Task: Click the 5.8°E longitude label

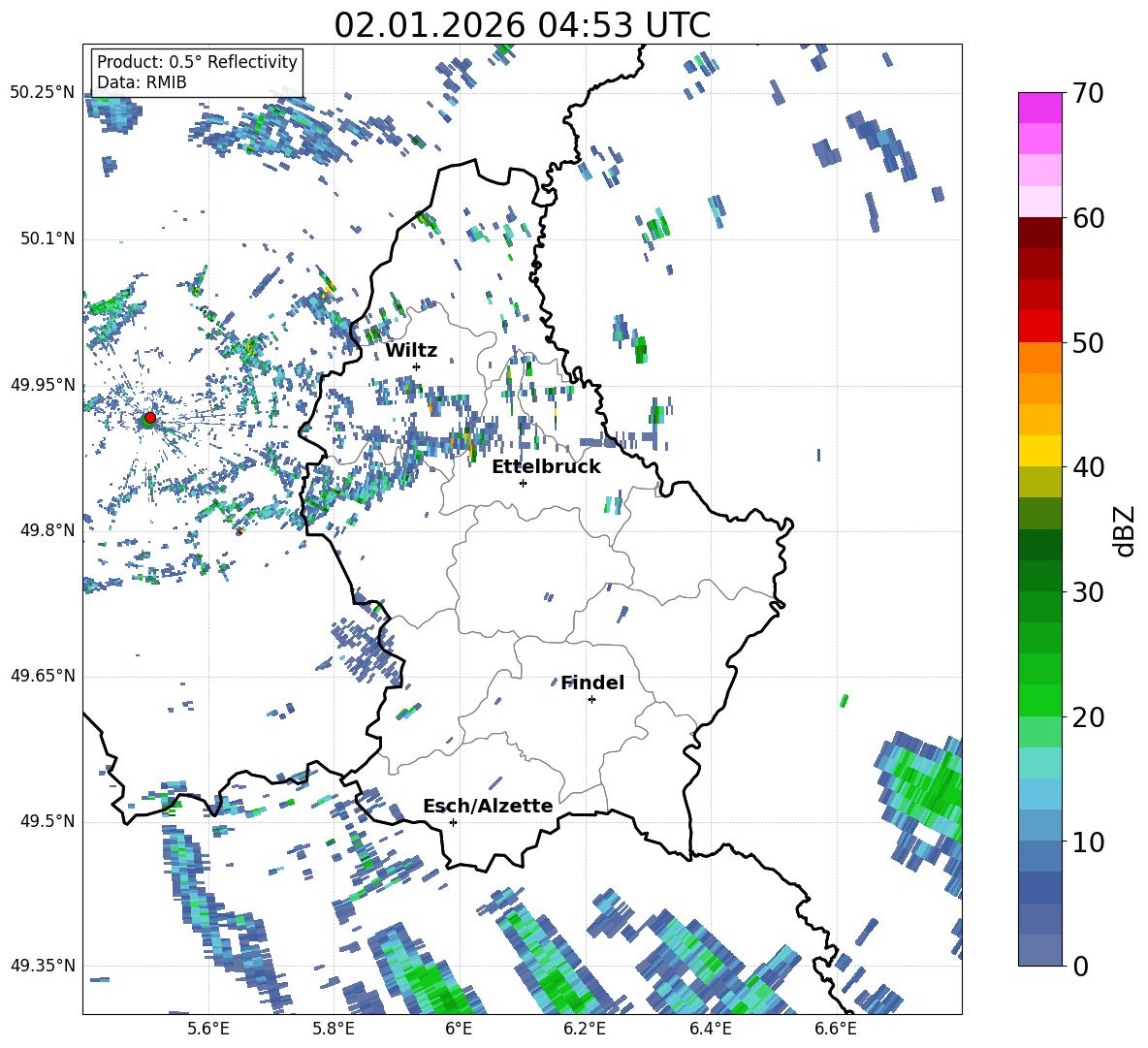Action: click(x=334, y=1029)
